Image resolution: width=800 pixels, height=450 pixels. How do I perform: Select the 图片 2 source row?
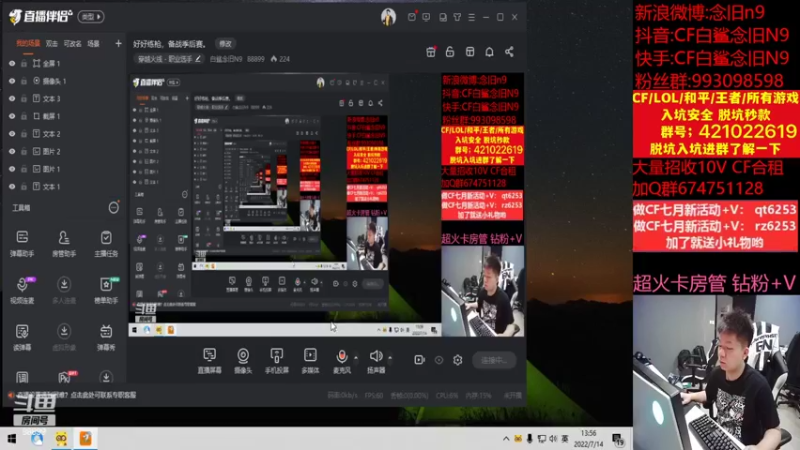(64, 152)
